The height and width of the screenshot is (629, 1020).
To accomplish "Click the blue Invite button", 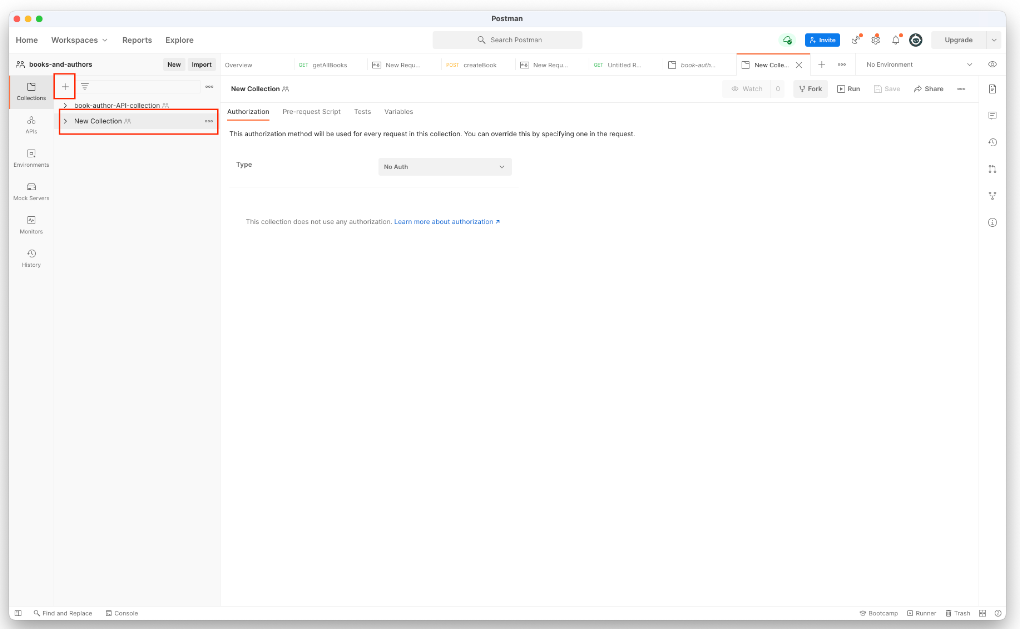I will (x=822, y=40).
